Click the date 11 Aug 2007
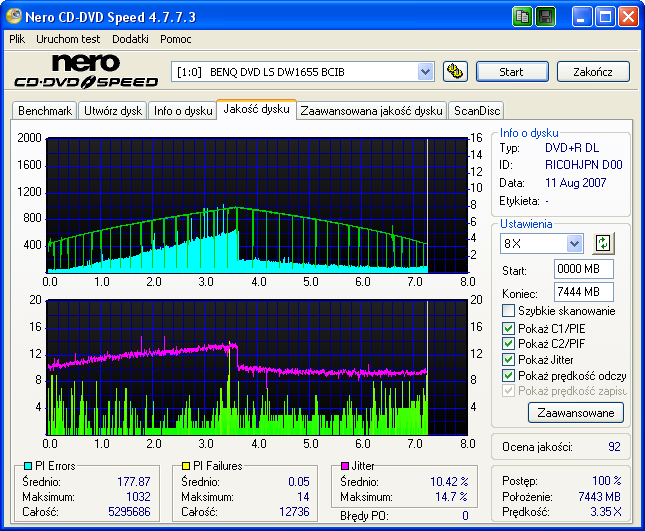 (575, 183)
